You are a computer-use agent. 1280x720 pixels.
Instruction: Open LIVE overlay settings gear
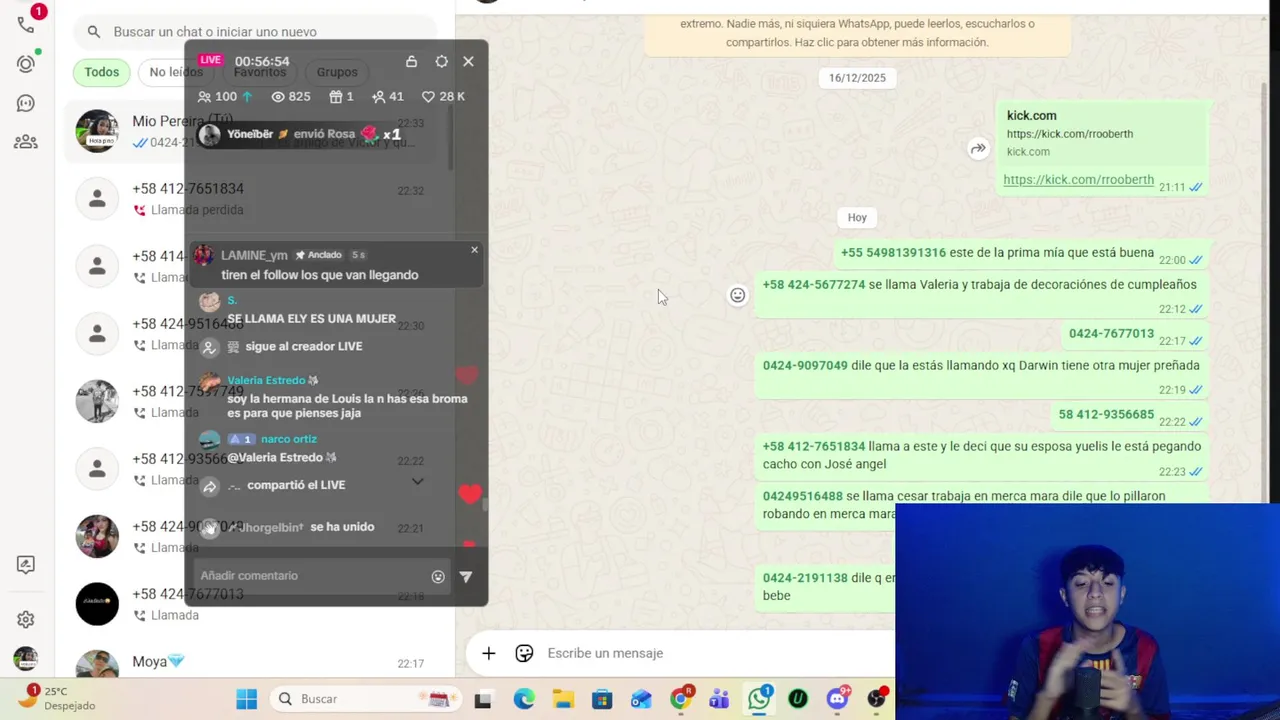coord(441,61)
